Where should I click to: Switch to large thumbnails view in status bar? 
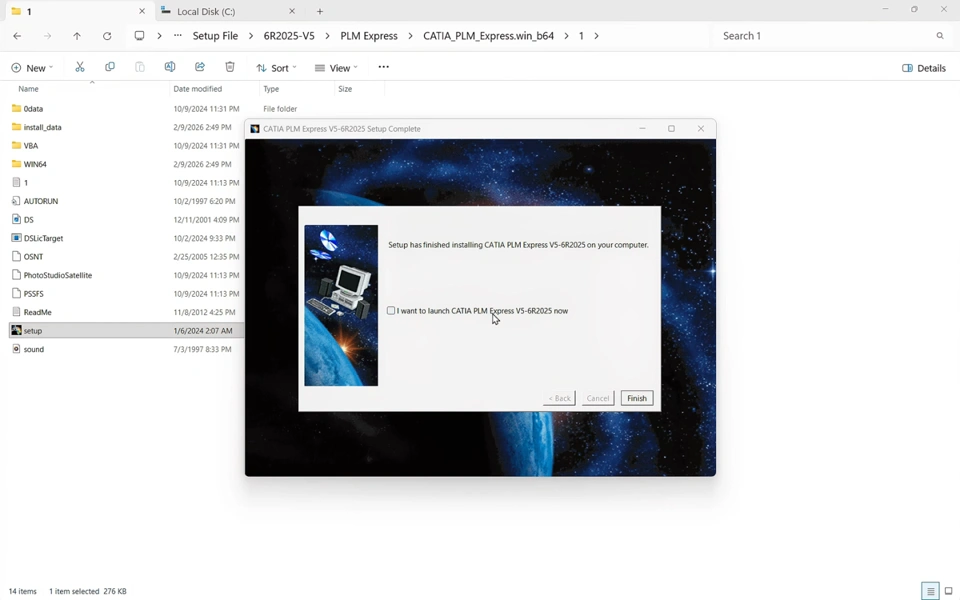[x=948, y=591]
